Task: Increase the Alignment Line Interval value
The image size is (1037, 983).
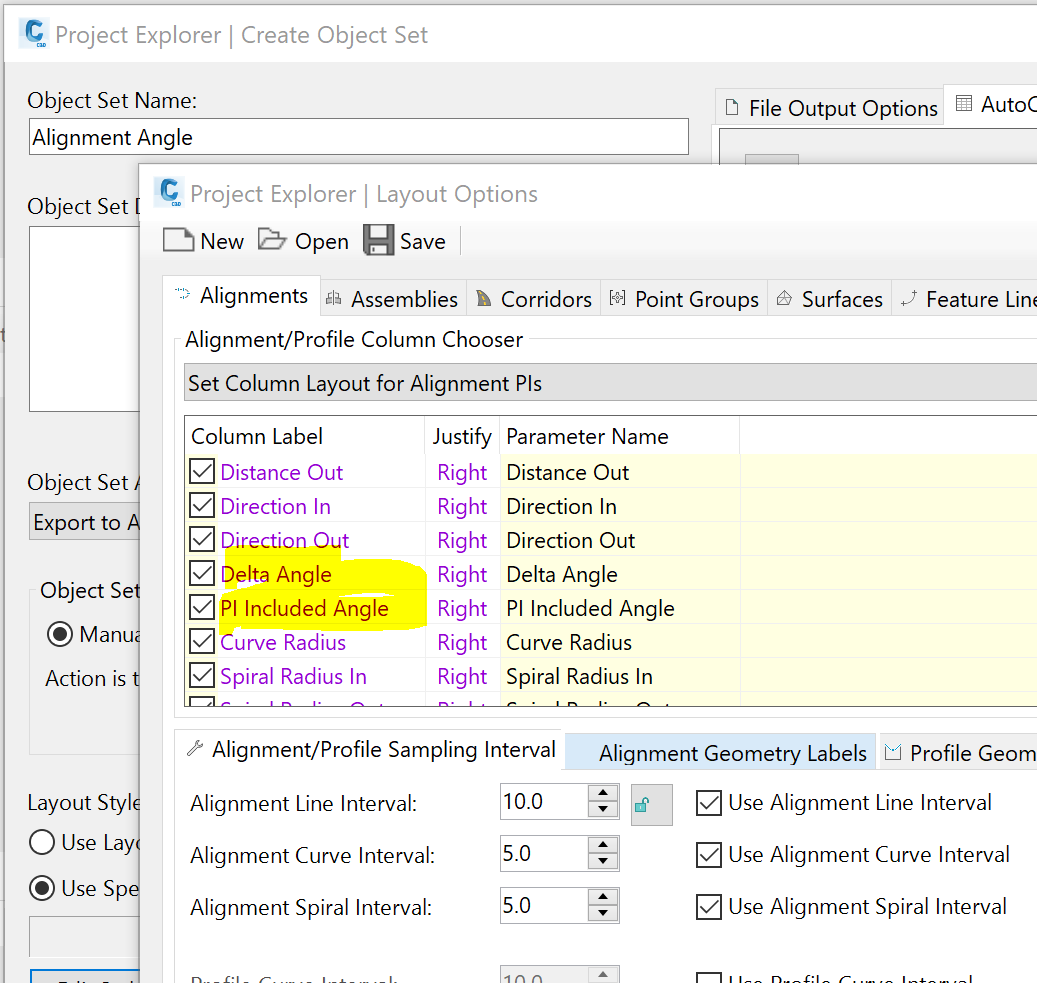Action: pos(603,794)
